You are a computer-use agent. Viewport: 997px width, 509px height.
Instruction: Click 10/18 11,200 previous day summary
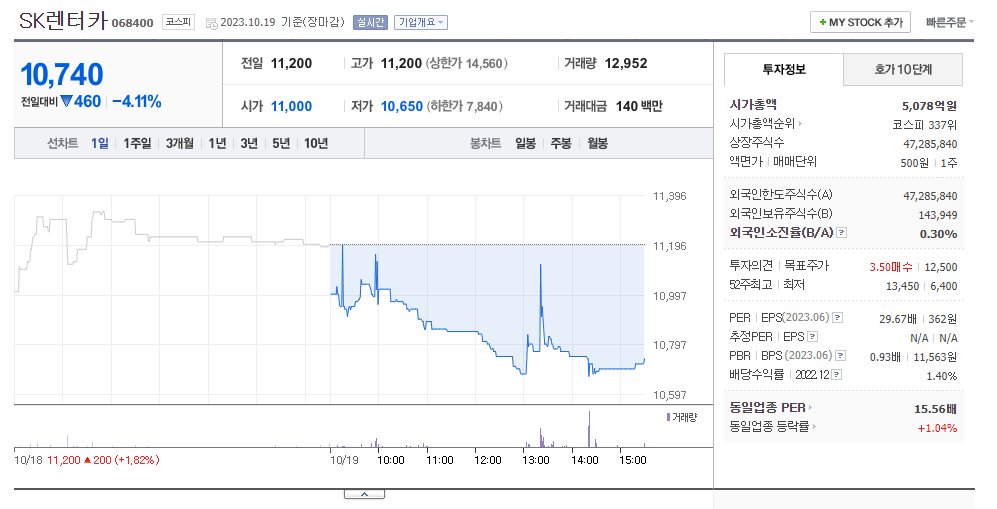(86, 459)
